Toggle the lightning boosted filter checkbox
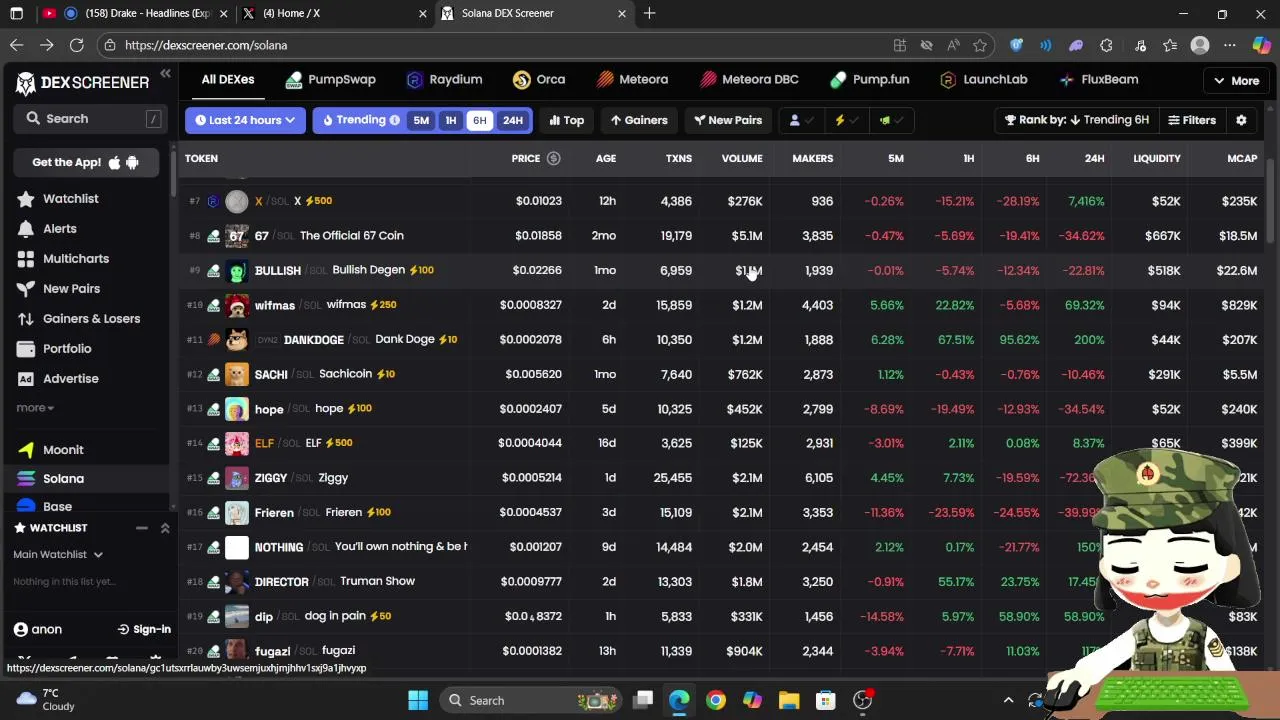The height and width of the screenshot is (720, 1280). [x=846, y=120]
